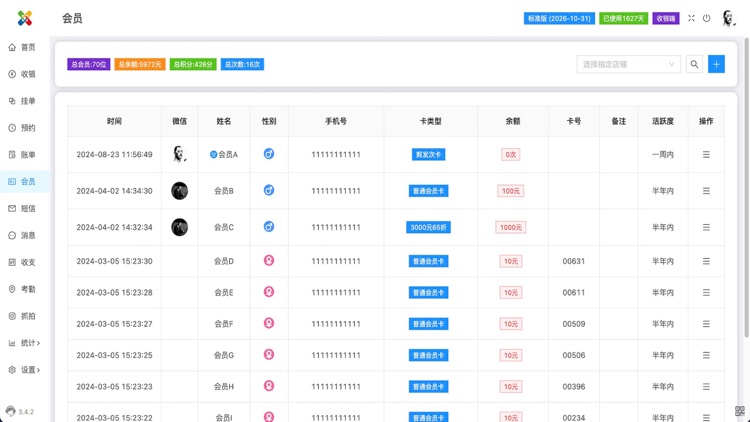Open actions menu for 会员D

click(706, 261)
